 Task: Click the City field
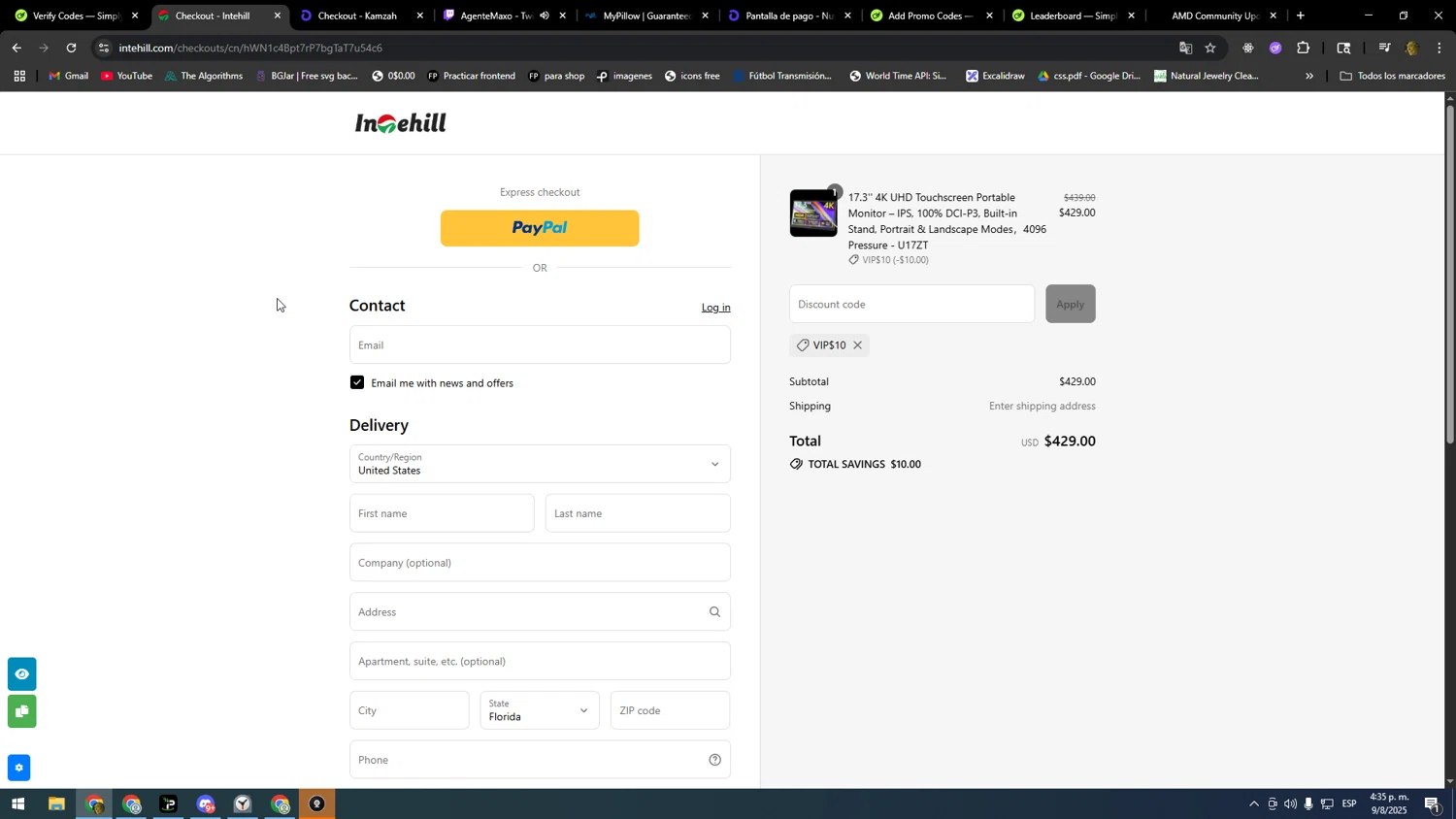coord(409,710)
